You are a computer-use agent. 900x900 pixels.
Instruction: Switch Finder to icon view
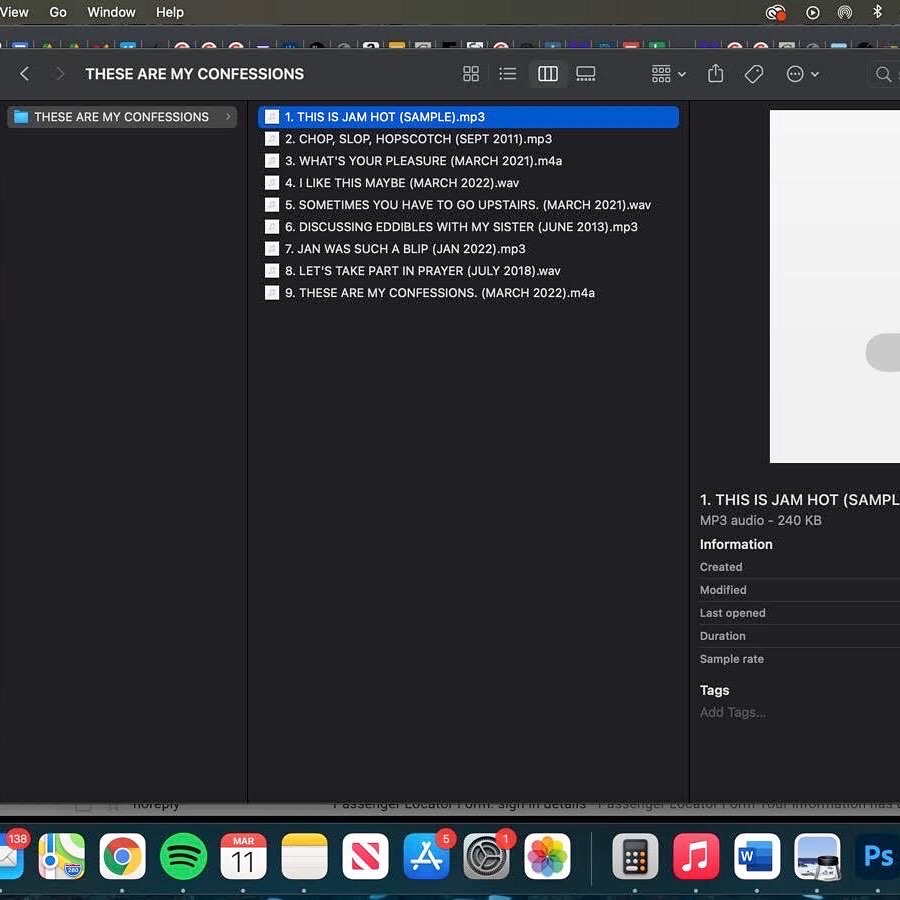[x=471, y=74]
